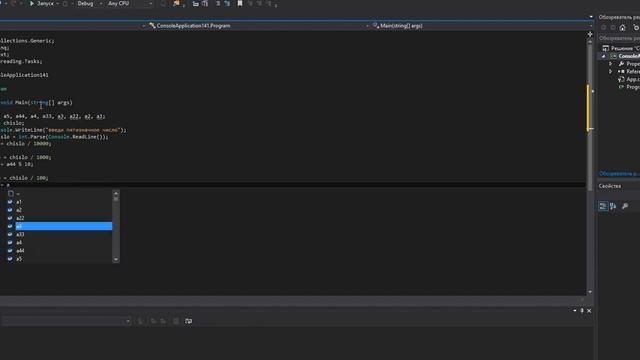Click the field icon beside a1 in IntelliSense
This screenshot has width=640, height=360.
pos(10,202)
